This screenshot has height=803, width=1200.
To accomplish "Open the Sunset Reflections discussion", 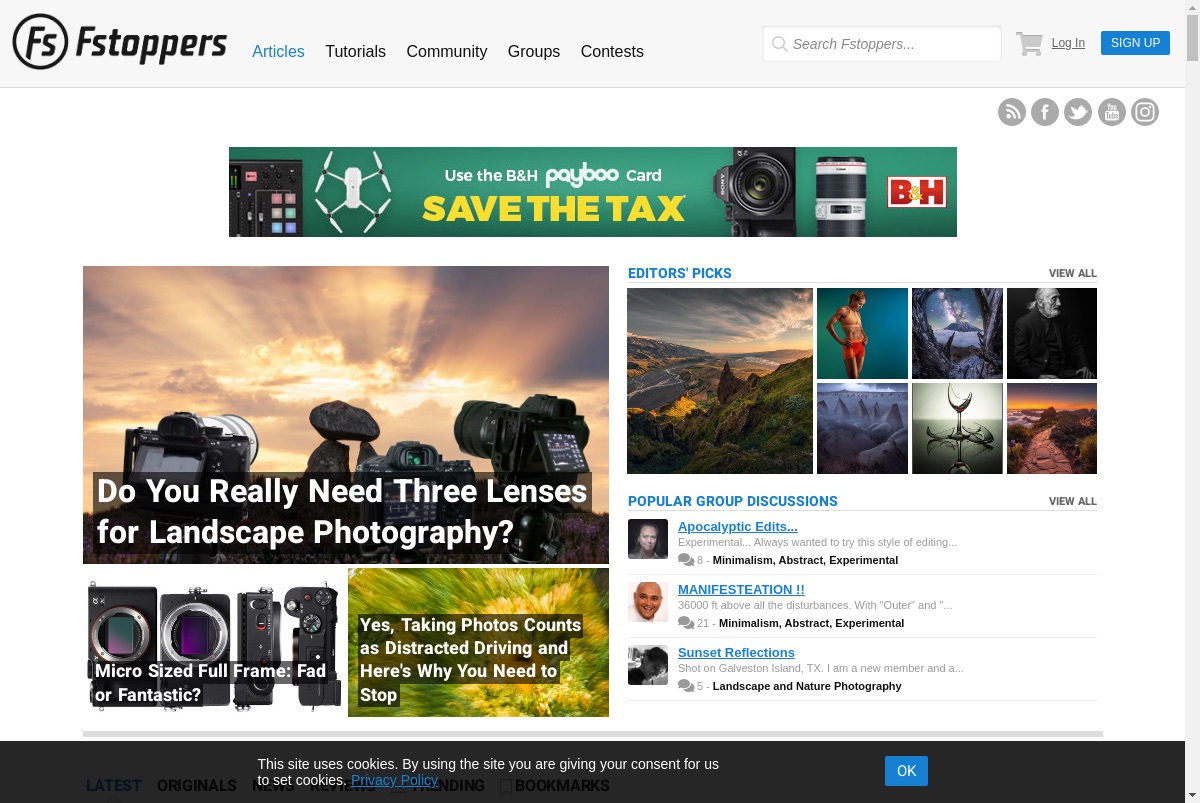I will (x=736, y=653).
